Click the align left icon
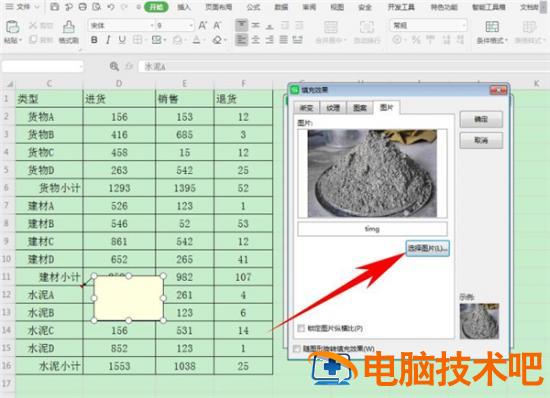Image resolution: width=550 pixels, height=398 pixels. click(x=241, y=40)
